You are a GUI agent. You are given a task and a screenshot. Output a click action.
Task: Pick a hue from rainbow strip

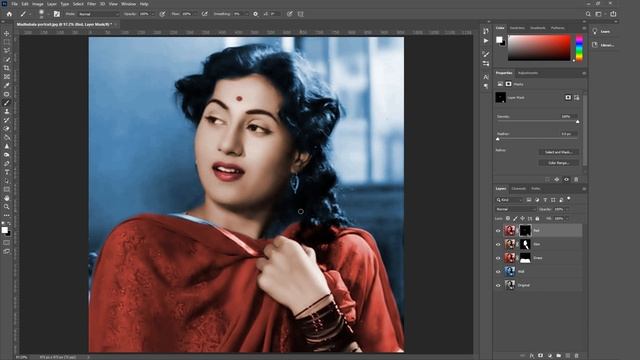click(579, 48)
